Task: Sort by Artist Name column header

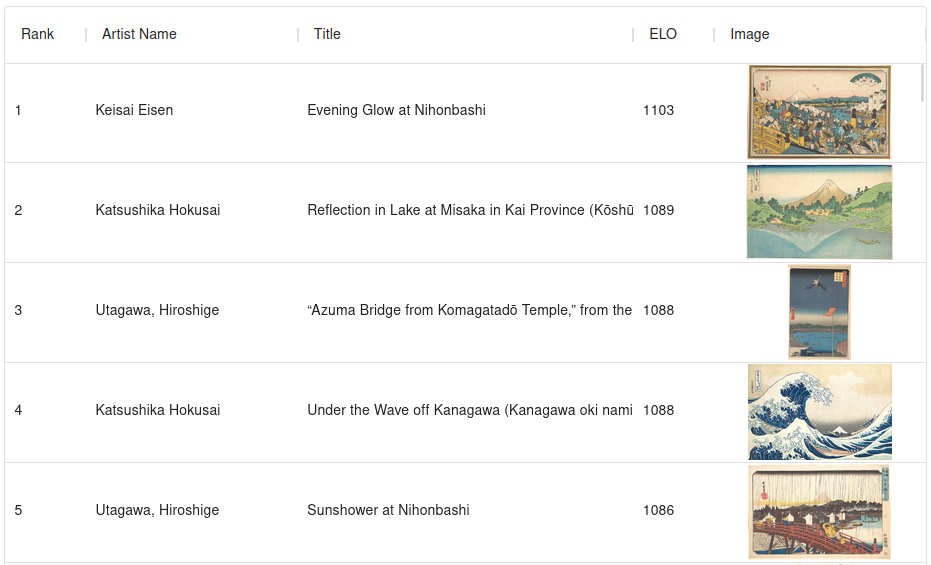Action: coord(139,34)
